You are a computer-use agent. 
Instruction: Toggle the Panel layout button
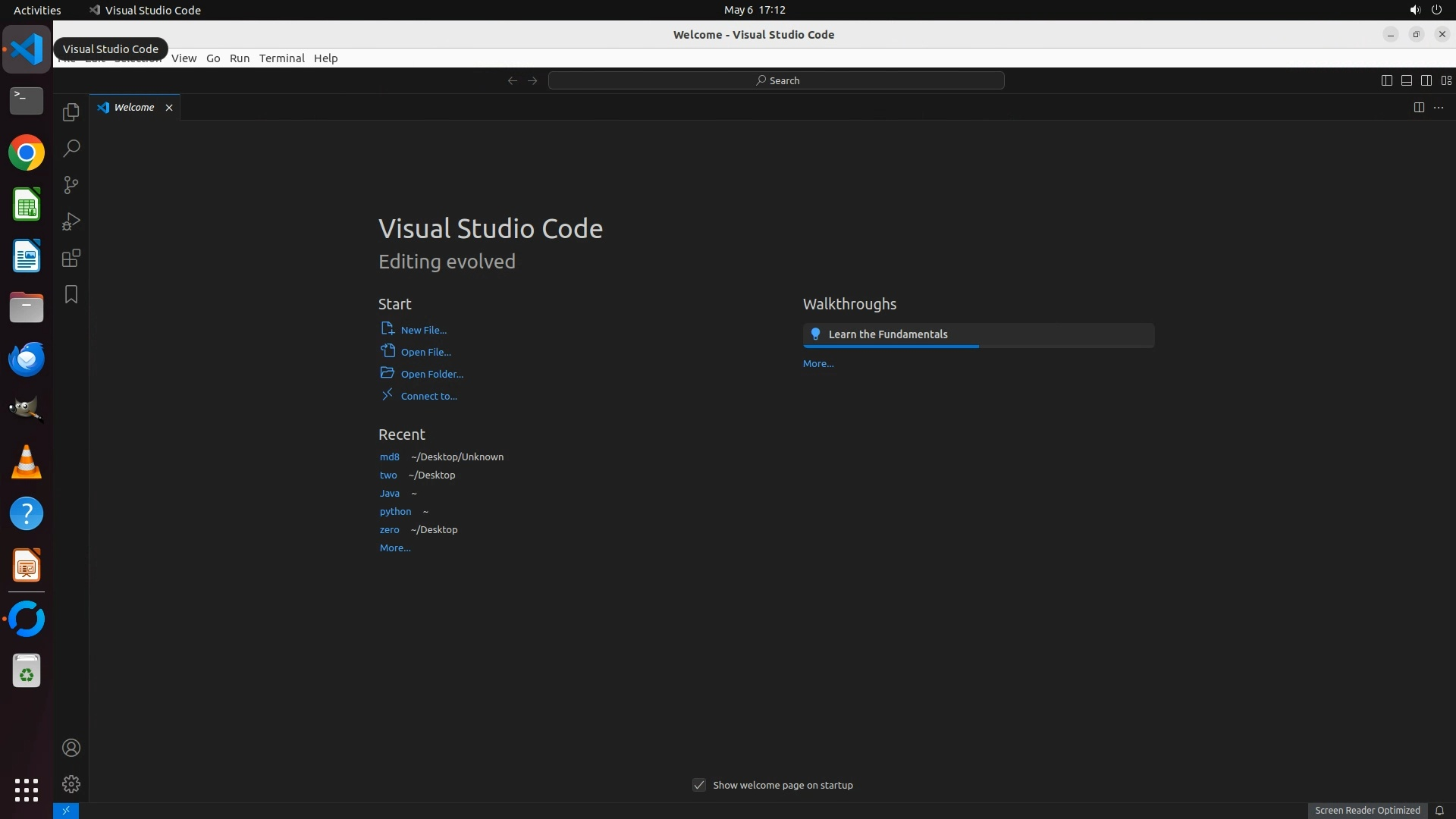(1406, 80)
